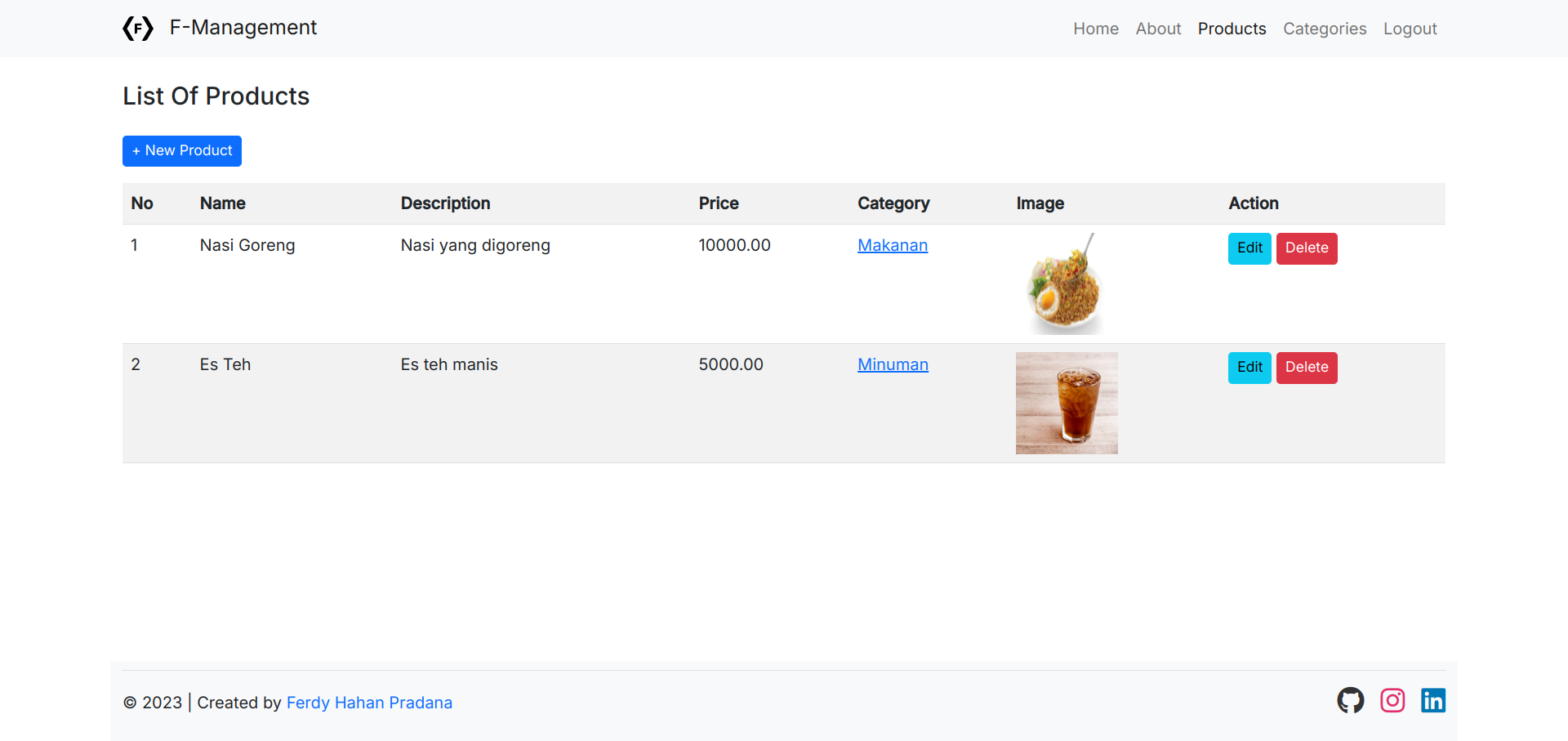Open the Minuman category link
Viewport: 1568px width, 741px height.
pyautogui.click(x=893, y=364)
